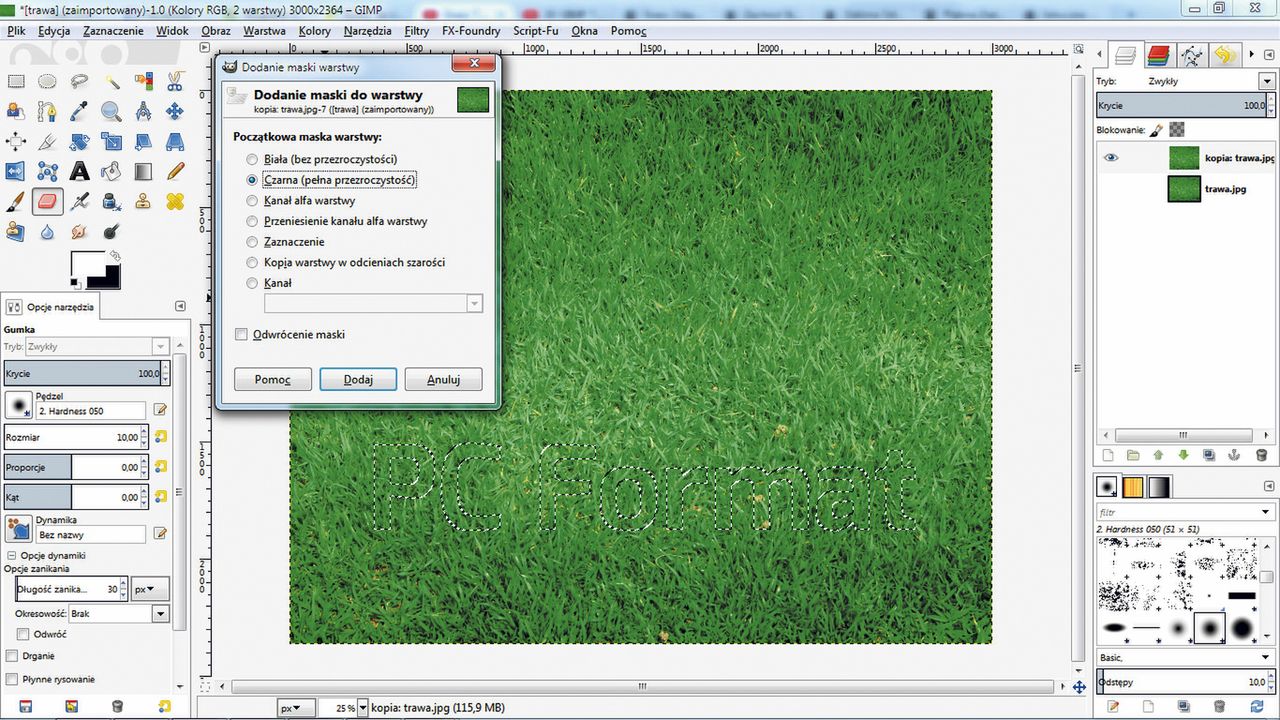
Task: Select the Move tool
Action: point(175,112)
